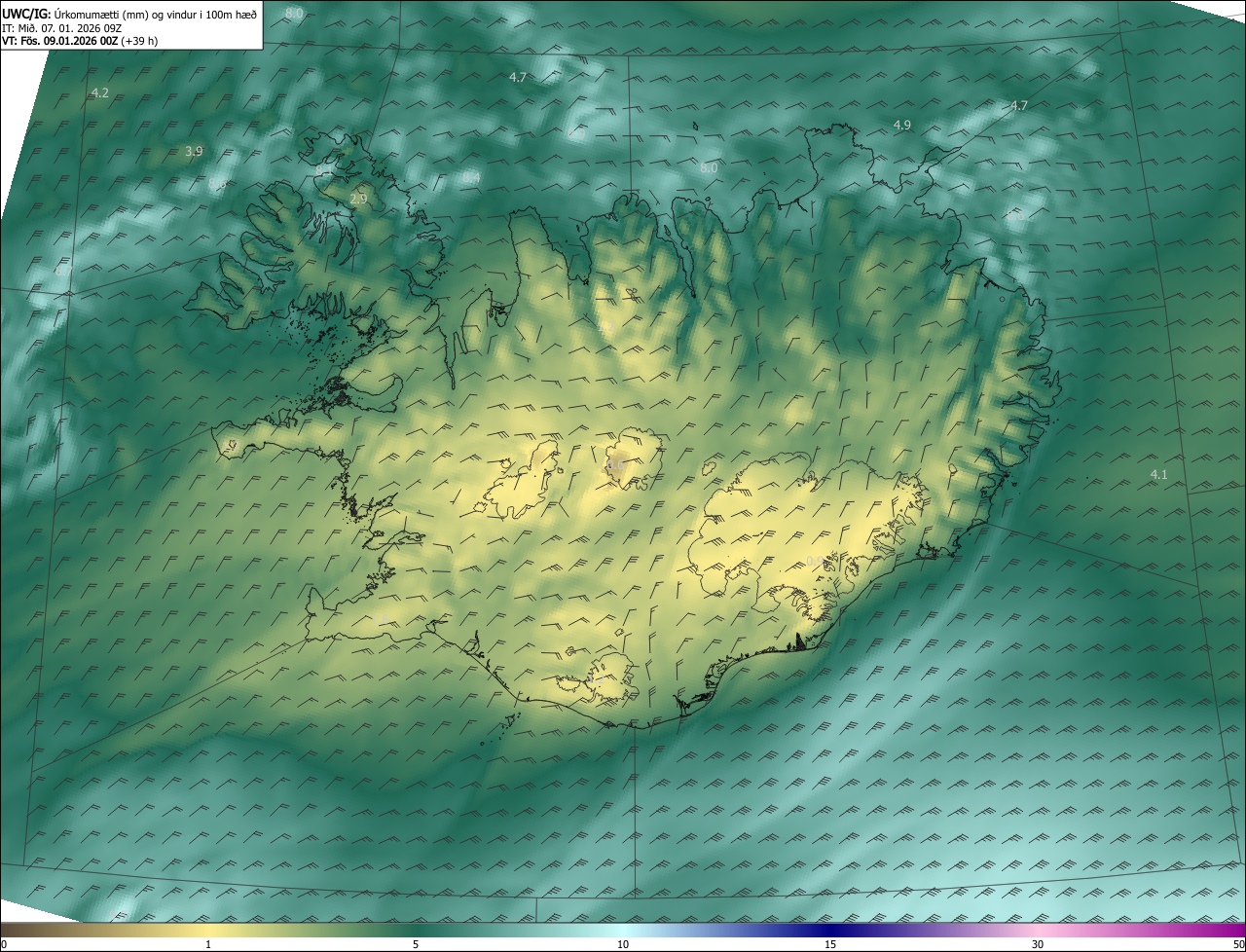Click the color scale tick label 15

tap(830, 944)
